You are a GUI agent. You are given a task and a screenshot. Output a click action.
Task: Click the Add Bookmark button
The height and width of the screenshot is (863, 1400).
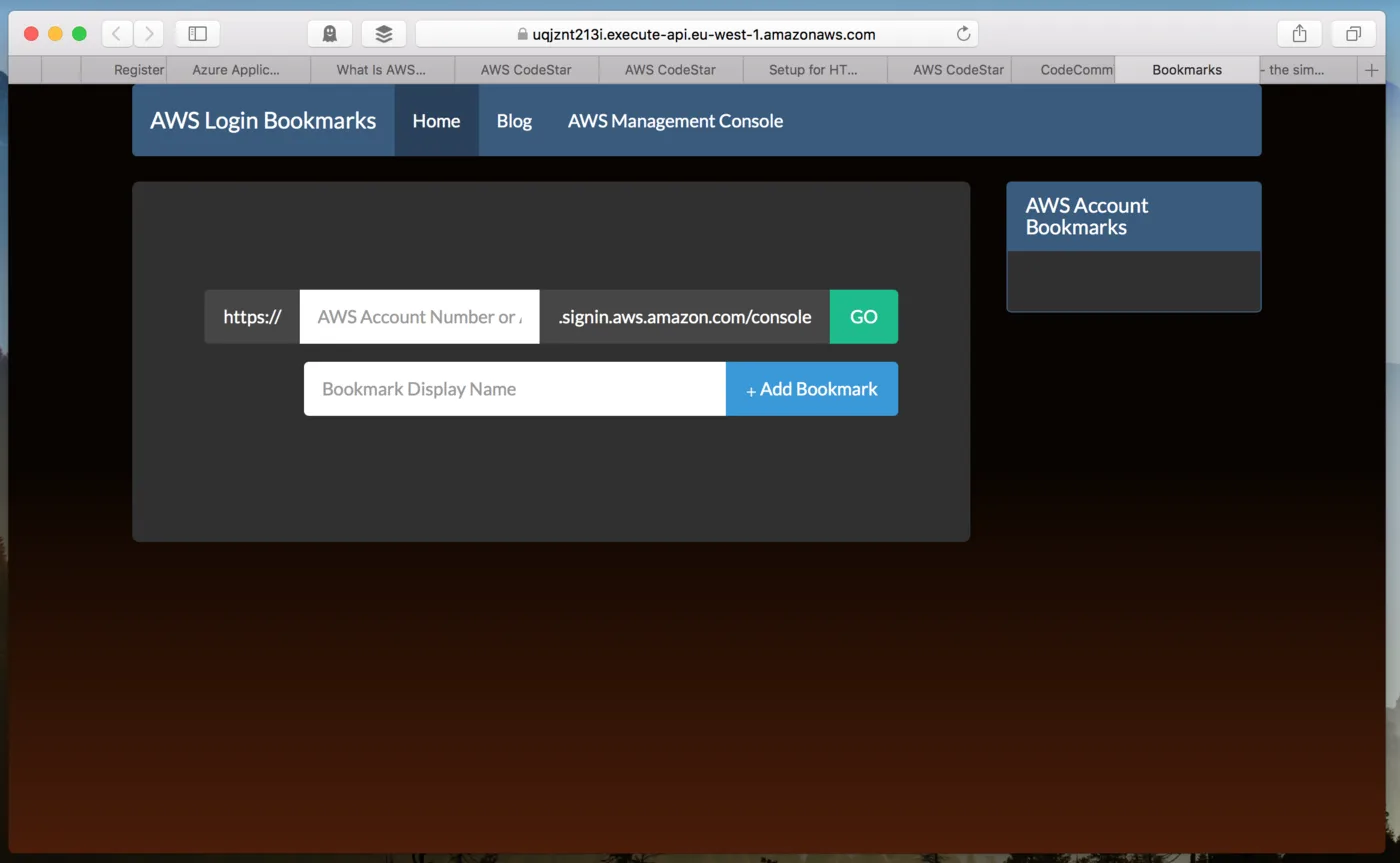[x=812, y=389]
